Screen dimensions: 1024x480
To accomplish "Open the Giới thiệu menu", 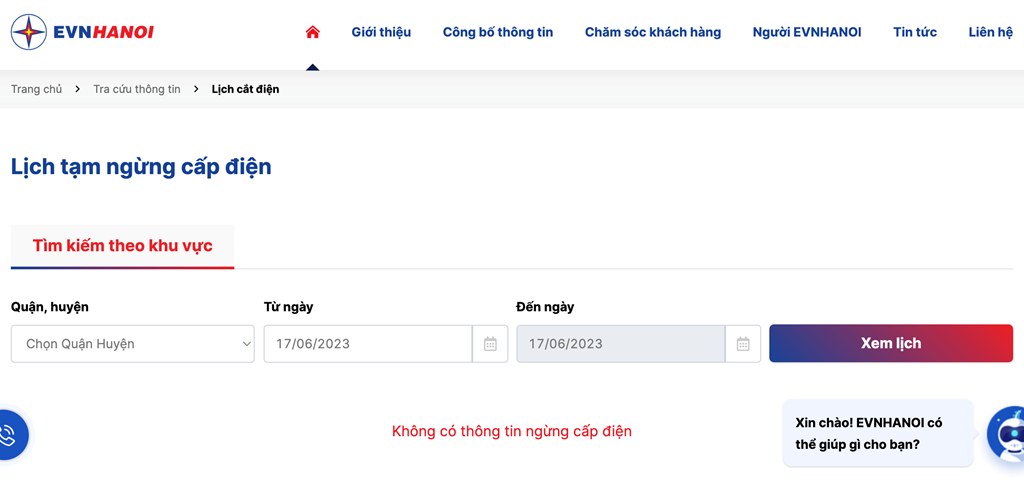I will tap(381, 32).
